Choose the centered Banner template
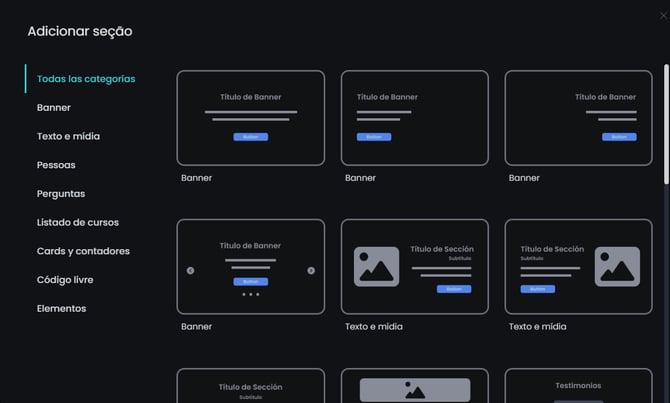This screenshot has height=403, width=670. click(x=251, y=118)
